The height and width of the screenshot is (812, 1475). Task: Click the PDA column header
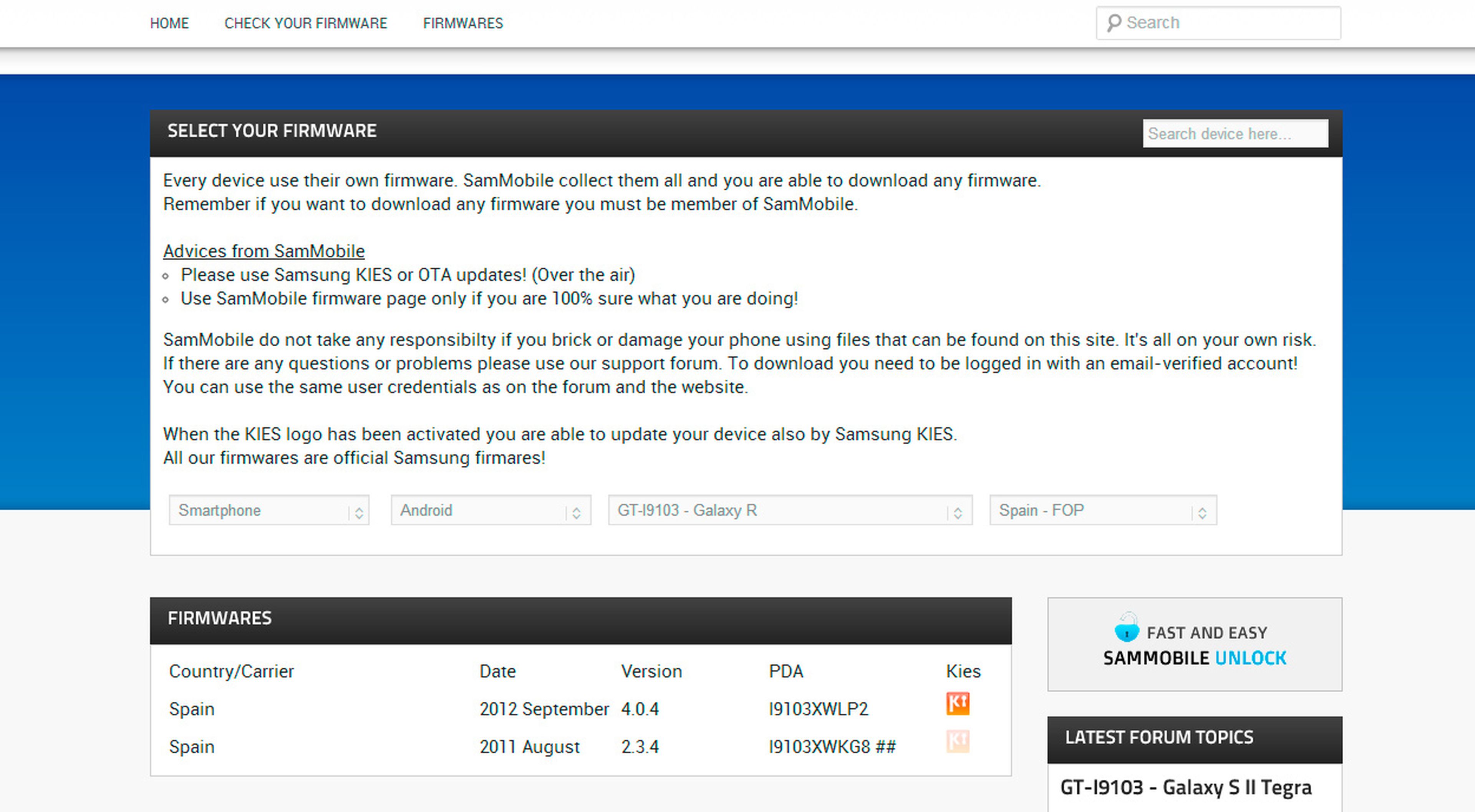click(x=786, y=671)
